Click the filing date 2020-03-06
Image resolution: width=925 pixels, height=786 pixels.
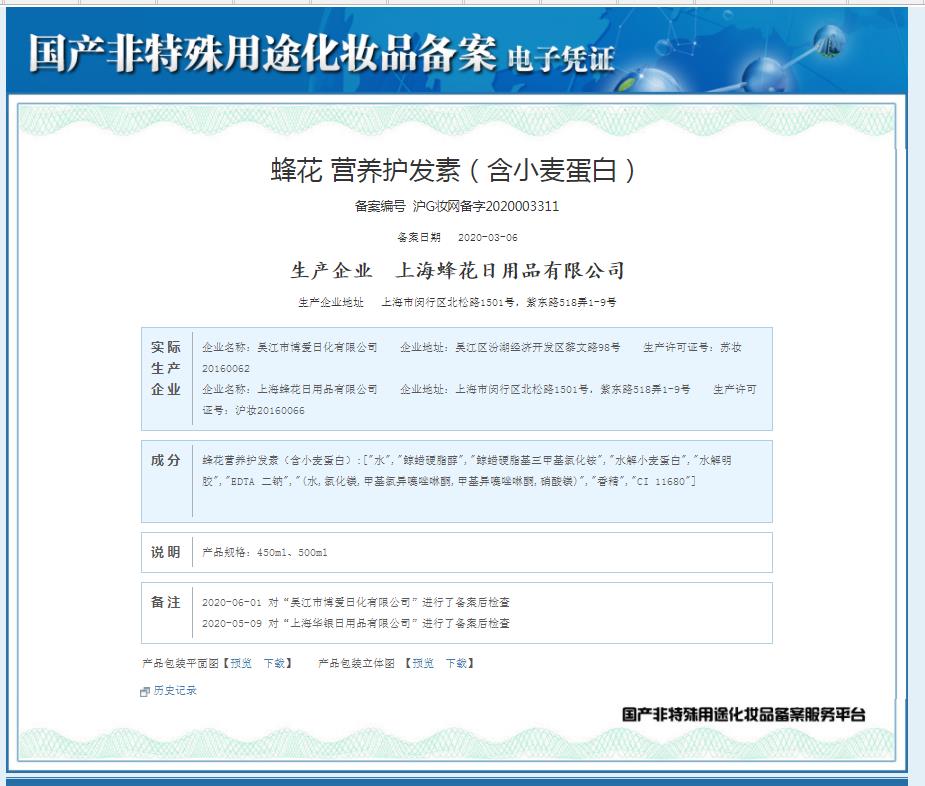coord(487,238)
